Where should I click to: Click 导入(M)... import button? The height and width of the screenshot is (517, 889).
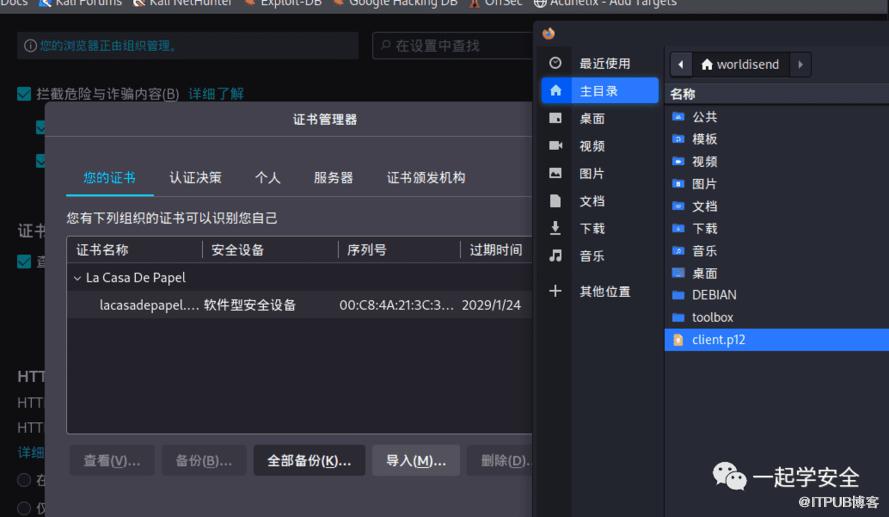(x=416, y=461)
